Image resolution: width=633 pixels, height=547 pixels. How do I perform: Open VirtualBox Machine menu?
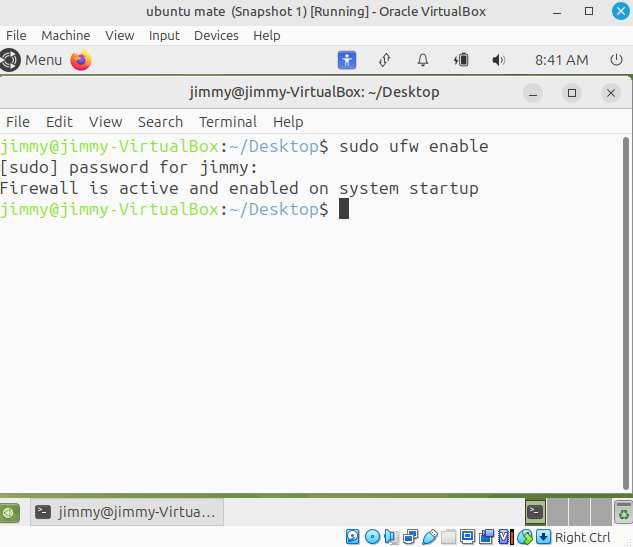pyautogui.click(x=65, y=36)
